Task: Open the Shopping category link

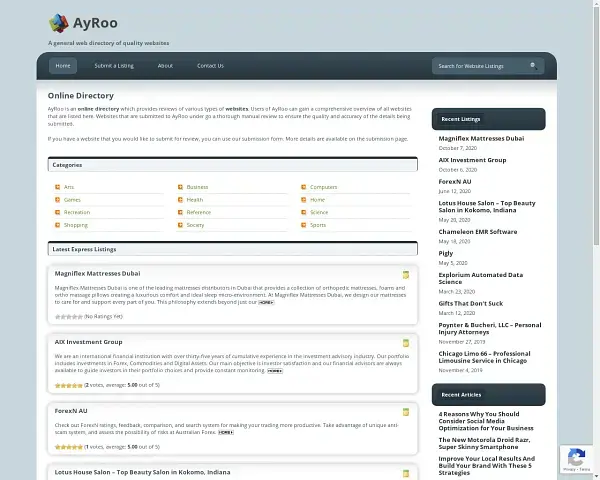Action: pos(76,225)
